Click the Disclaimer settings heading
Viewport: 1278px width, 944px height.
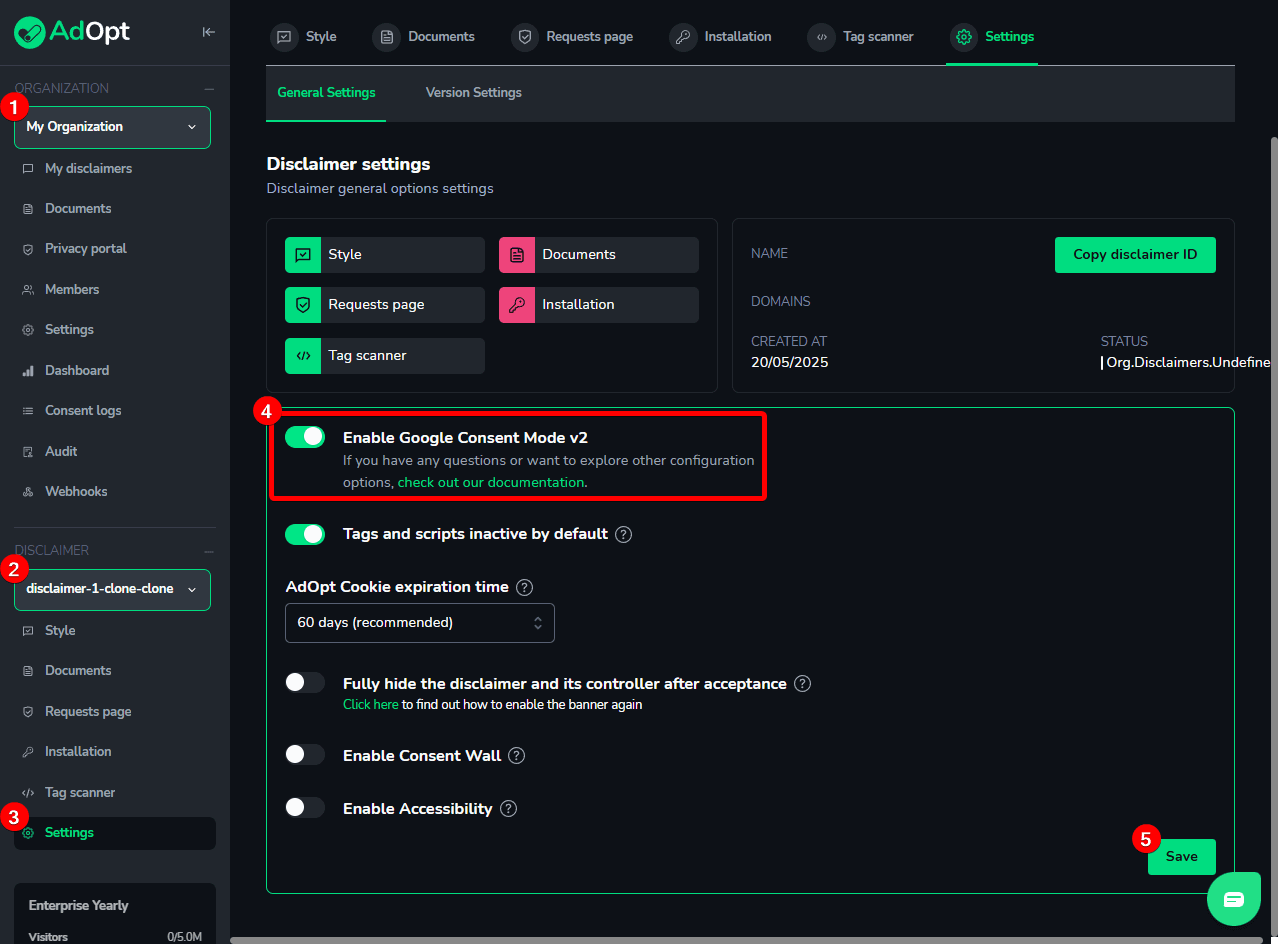click(x=348, y=164)
